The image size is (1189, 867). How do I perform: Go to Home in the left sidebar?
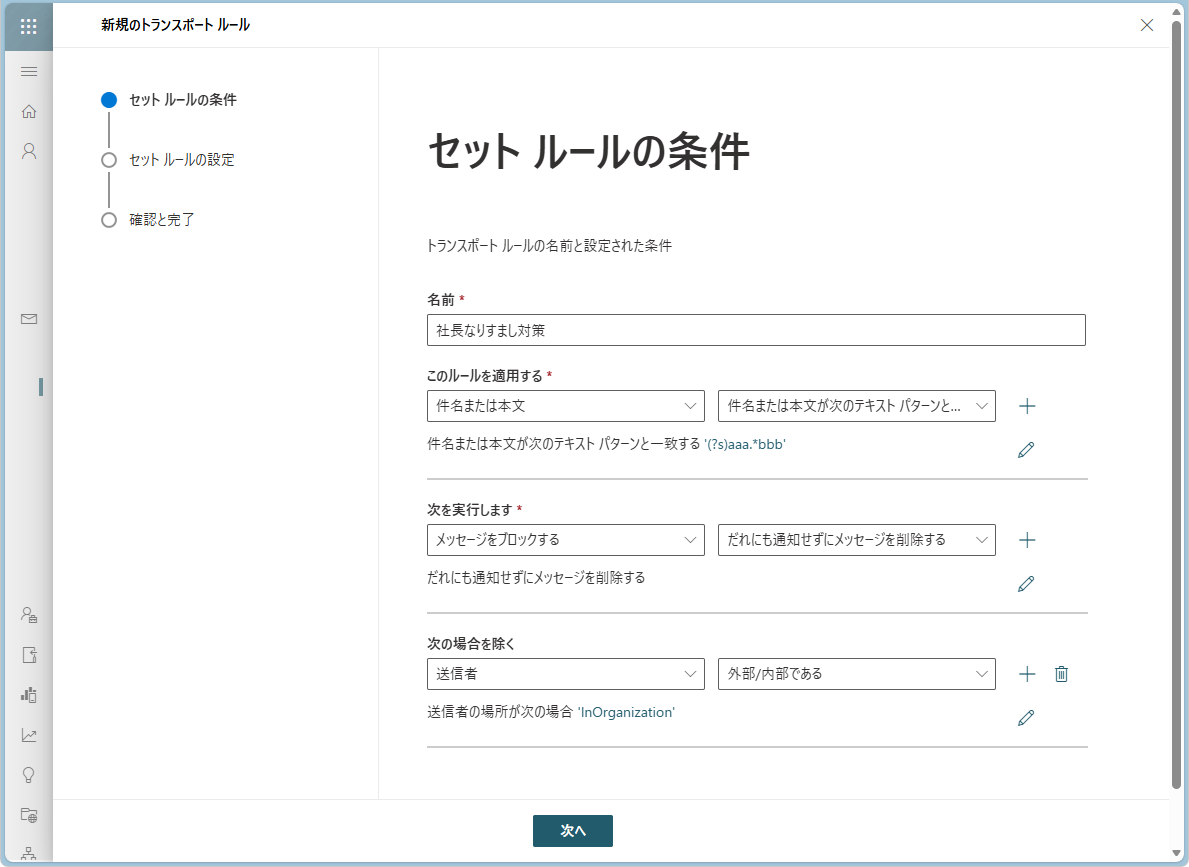[x=29, y=111]
